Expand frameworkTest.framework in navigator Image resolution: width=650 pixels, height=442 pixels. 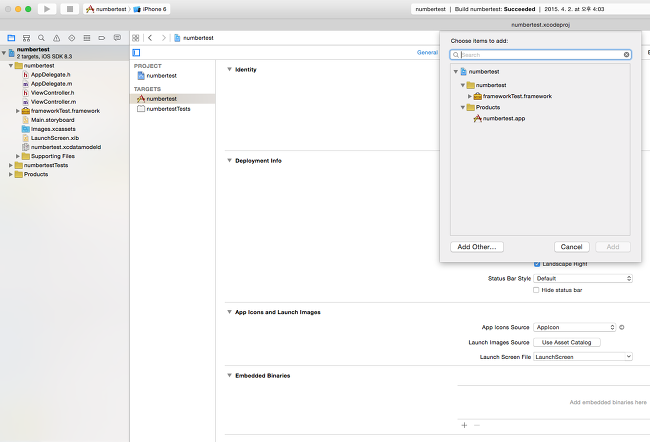(18, 111)
